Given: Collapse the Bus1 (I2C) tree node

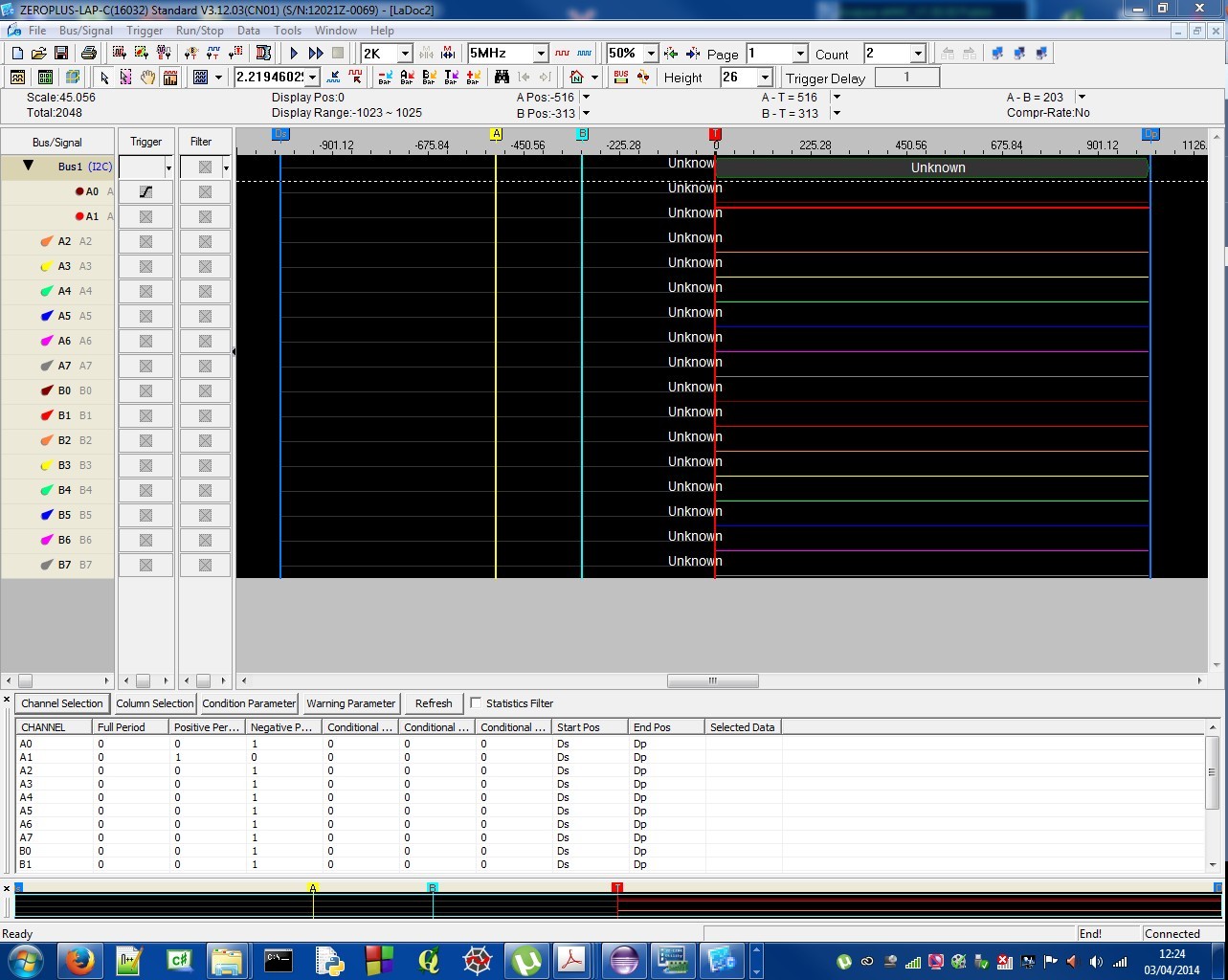Looking at the screenshot, I should 28,167.
